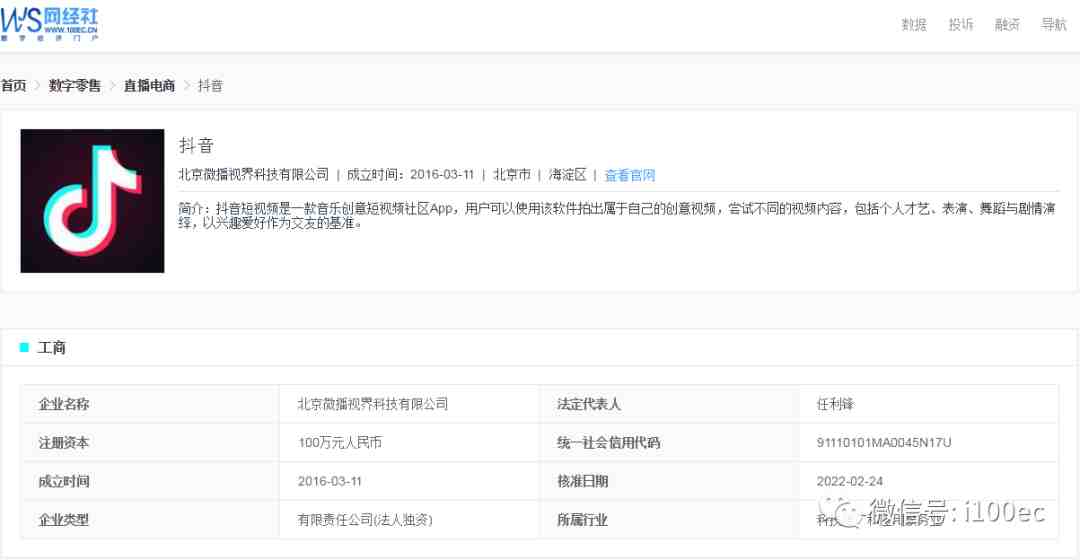1080x560 pixels.
Task: Select the 海淀区 district text
Action: (568, 175)
